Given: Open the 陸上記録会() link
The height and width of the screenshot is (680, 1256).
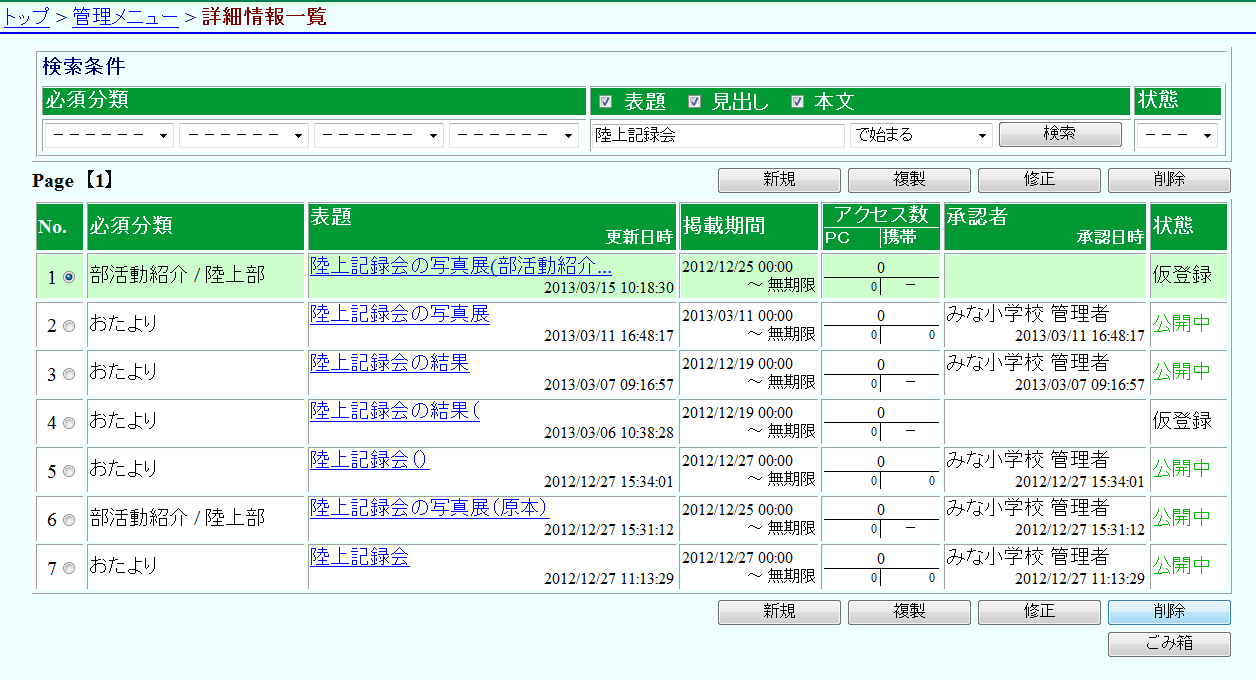Looking at the screenshot, I should [x=370, y=459].
